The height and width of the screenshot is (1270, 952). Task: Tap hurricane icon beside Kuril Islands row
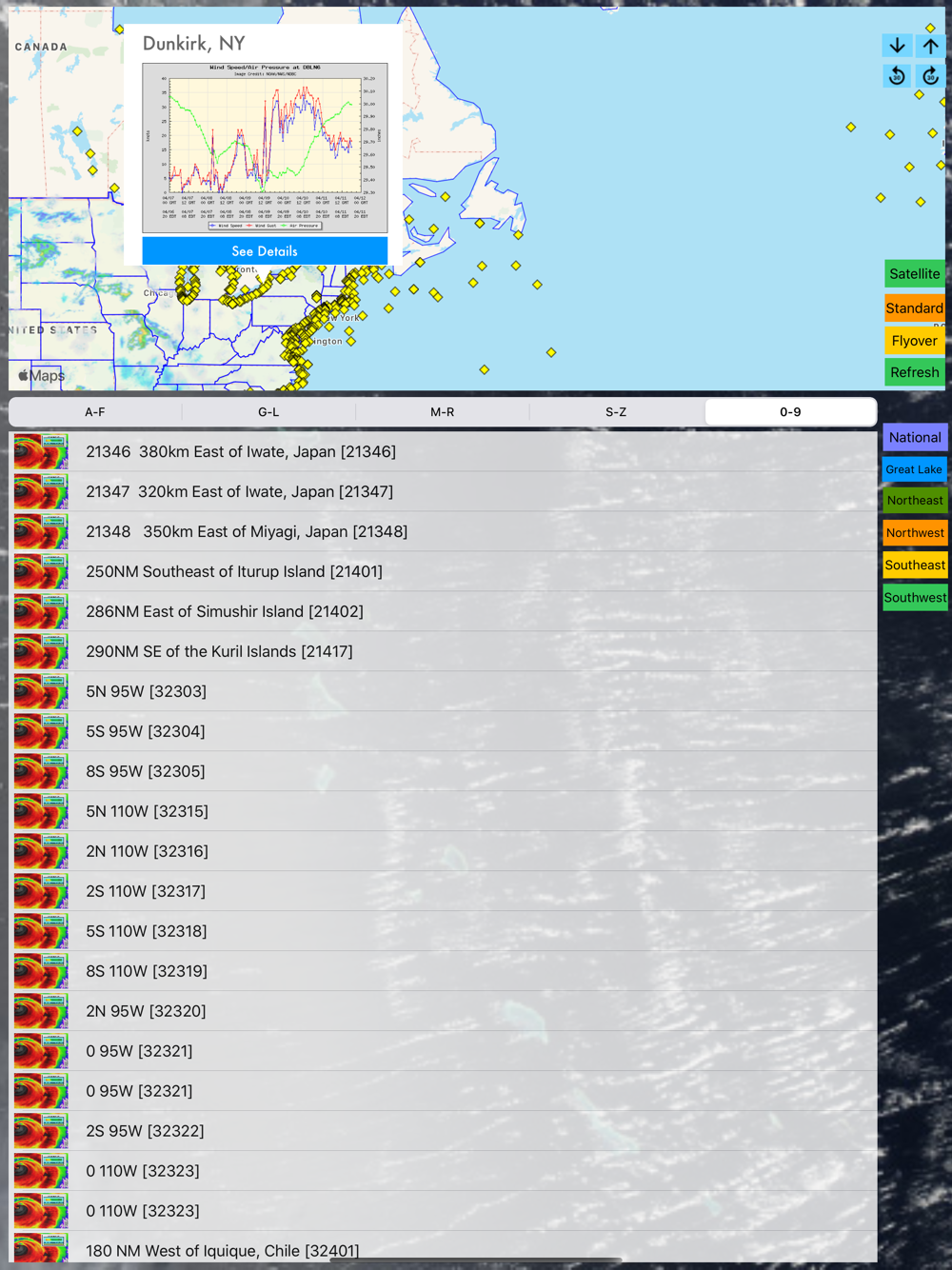pyautogui.click(x=41, y=652)
